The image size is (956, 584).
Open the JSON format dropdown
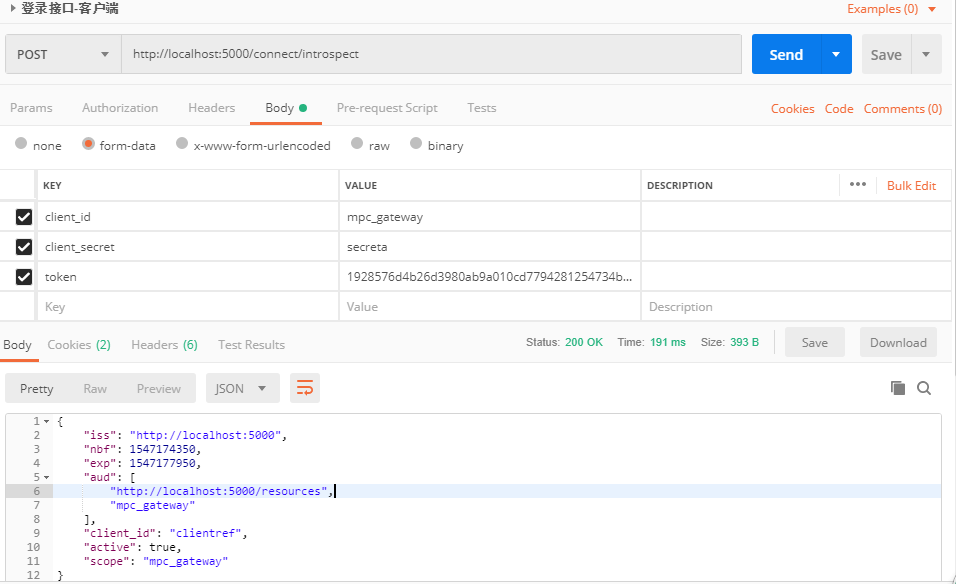point(242,388)
